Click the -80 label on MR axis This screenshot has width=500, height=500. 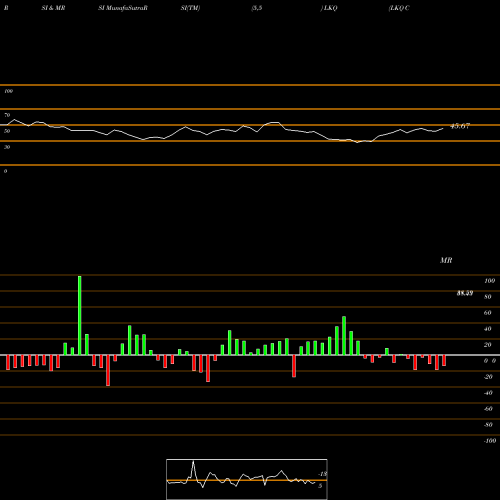coord(488,425)
